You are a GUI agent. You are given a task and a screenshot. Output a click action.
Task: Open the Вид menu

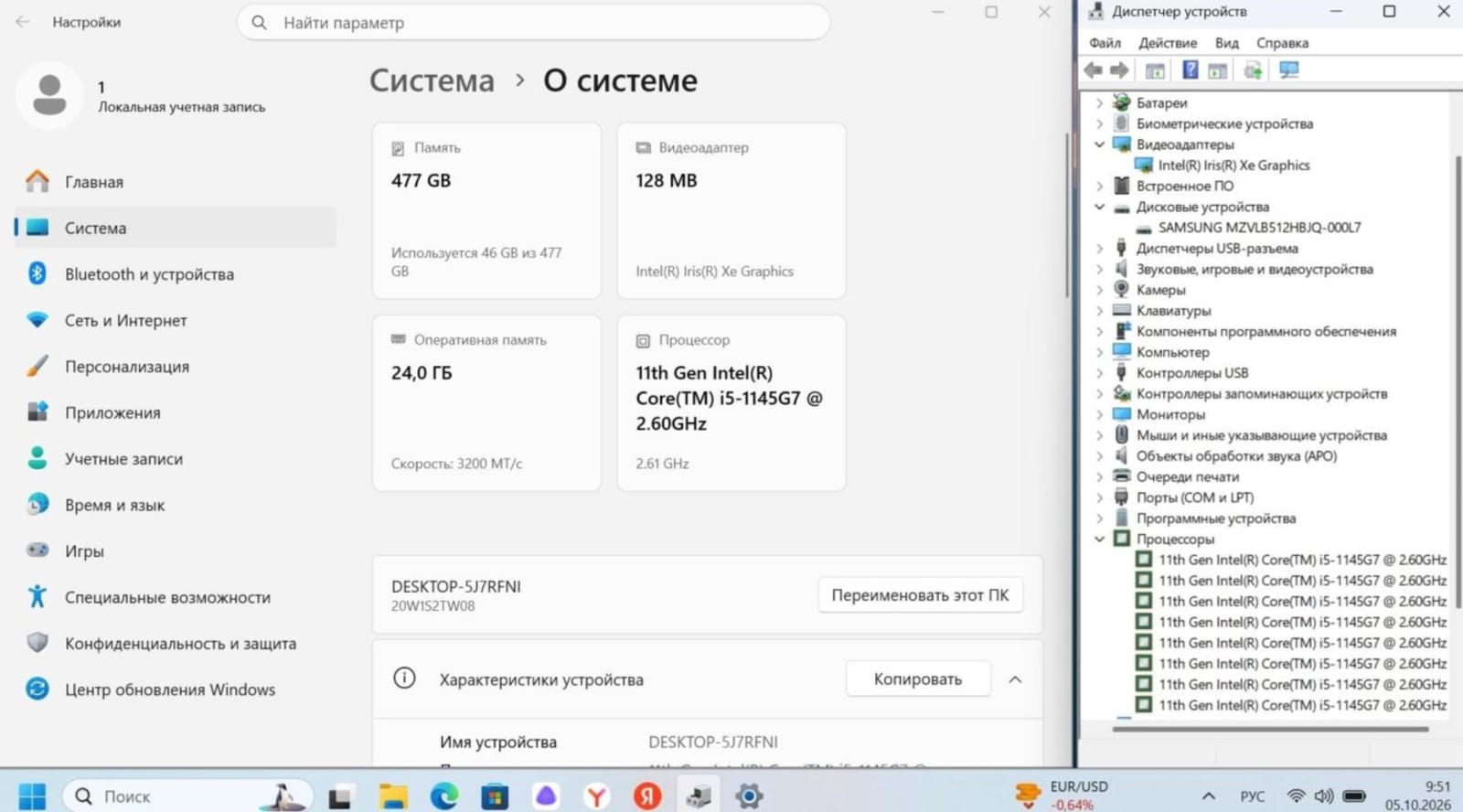click(x=1227, y=43)
